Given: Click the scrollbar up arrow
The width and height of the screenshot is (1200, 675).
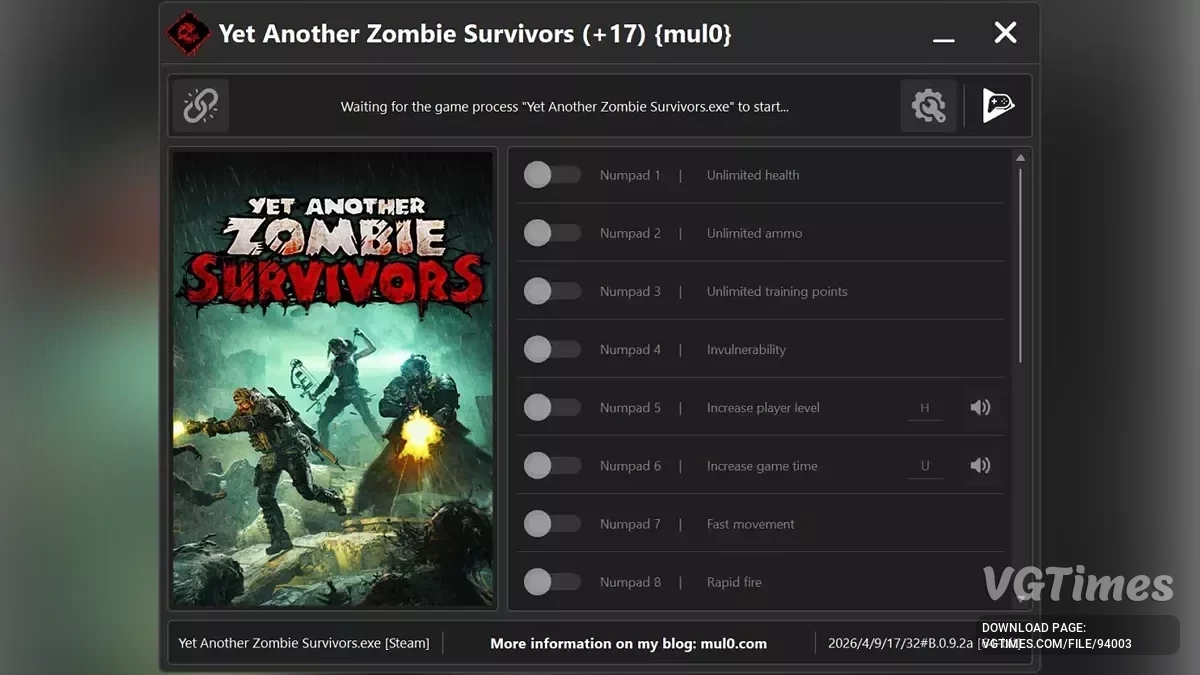Looking at the screenshot, I should 1020,158.
